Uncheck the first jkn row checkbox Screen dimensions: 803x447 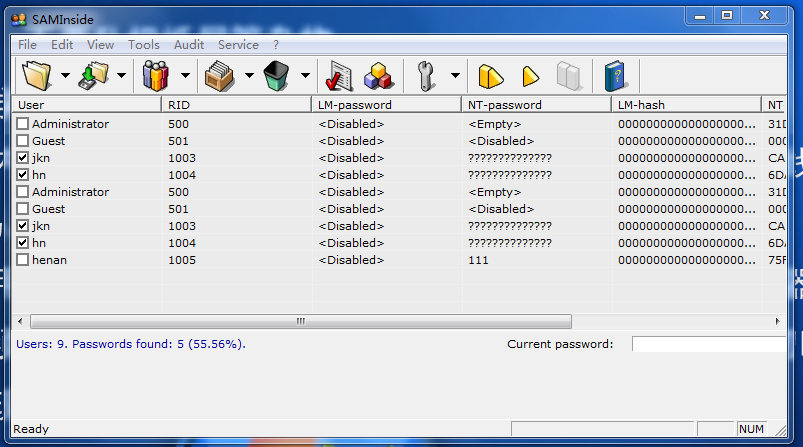coord(23,158)
